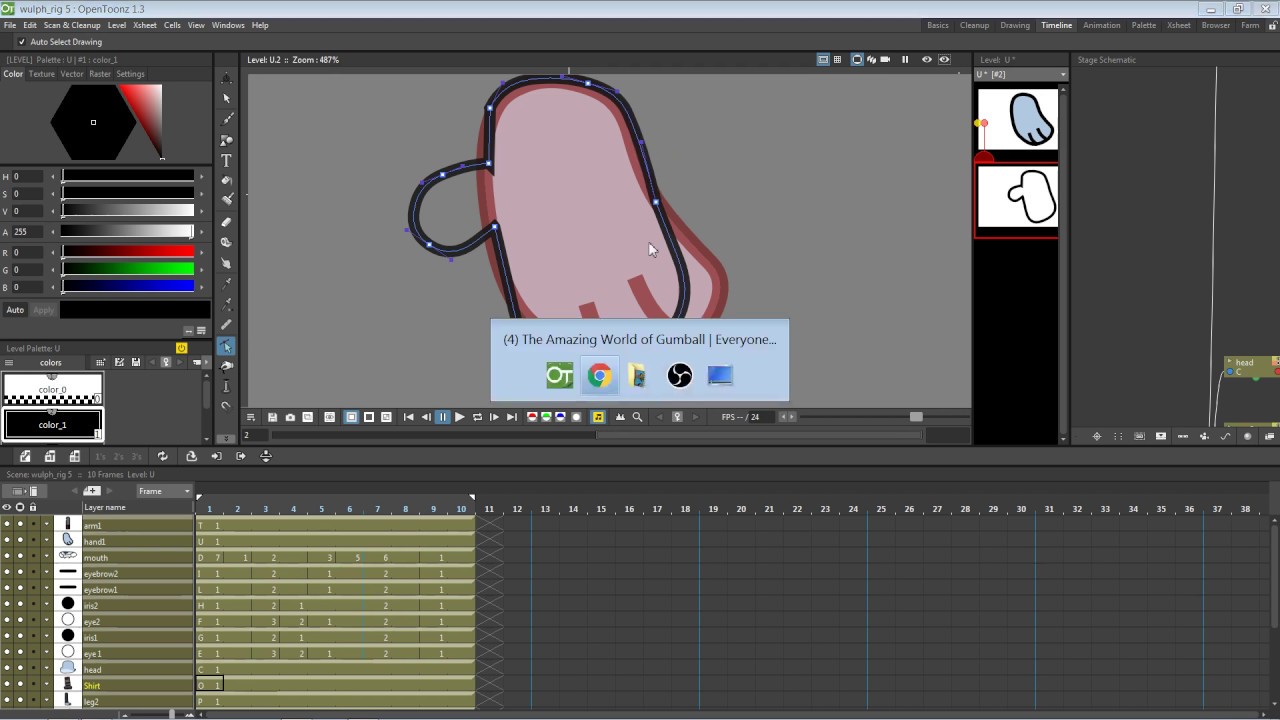Switch to the Animation room tab

(1102, 25)
